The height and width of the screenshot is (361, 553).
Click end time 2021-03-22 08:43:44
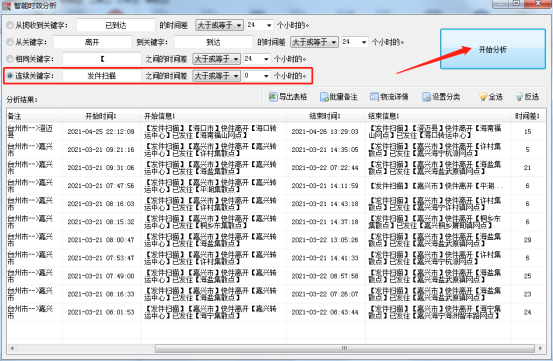click(325, 312)
